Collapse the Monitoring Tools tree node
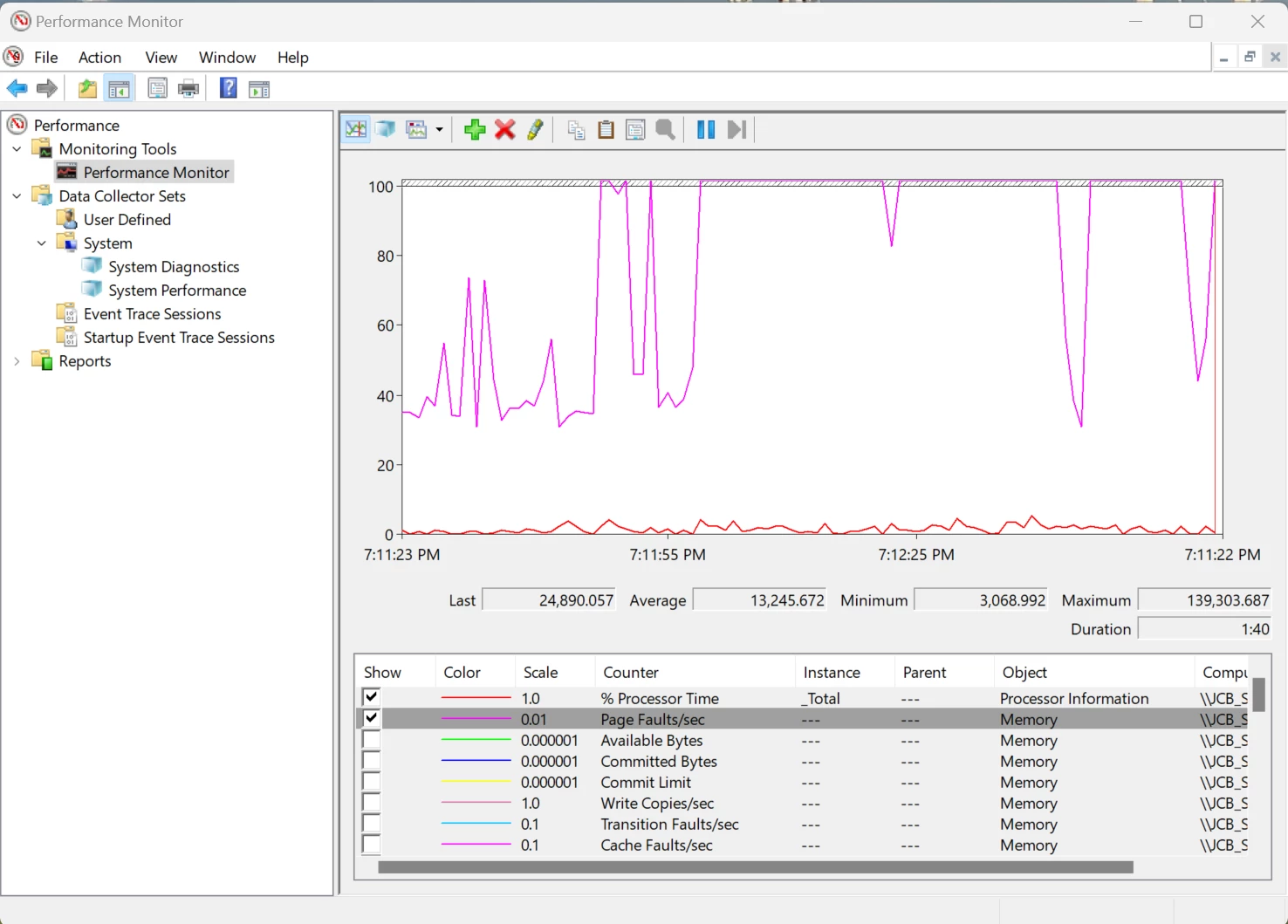The width and height of the screenshot is (1288, 924). tap(17, 149)
